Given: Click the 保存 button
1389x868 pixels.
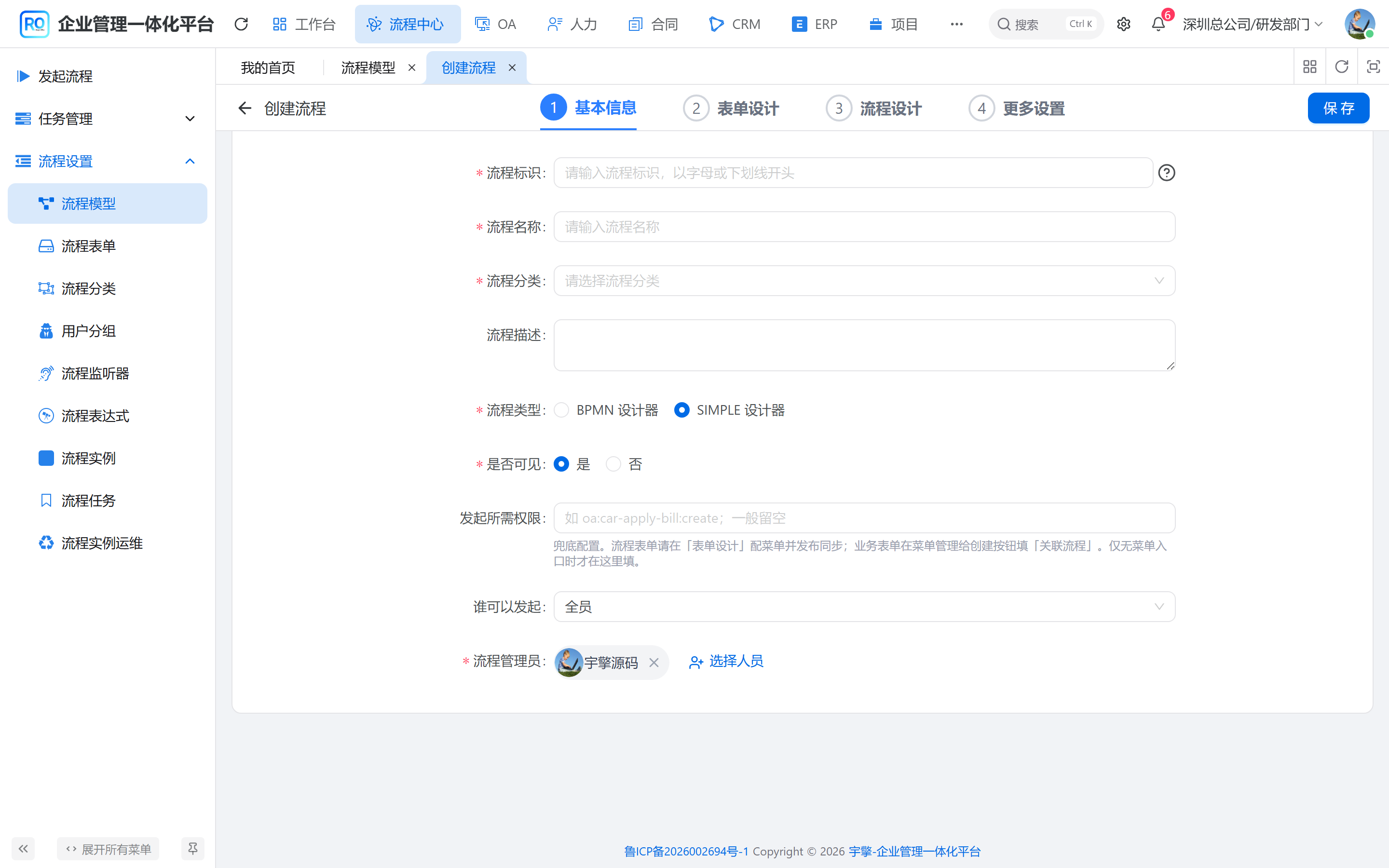Looking at the screenshot, I should [x=1338, y=108].
